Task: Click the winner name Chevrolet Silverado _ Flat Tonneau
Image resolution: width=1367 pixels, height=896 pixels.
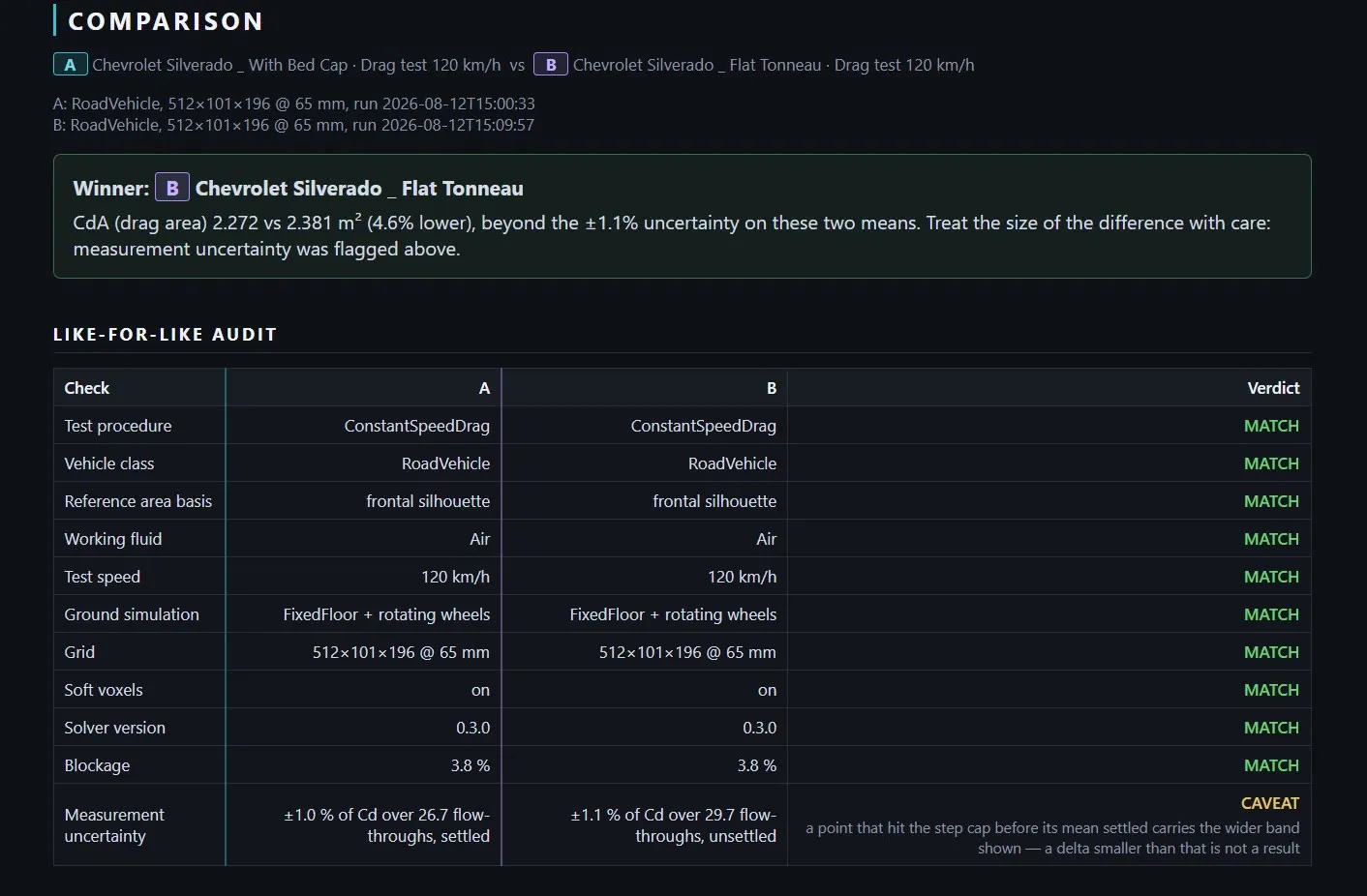Action: [x=359, y=188]
